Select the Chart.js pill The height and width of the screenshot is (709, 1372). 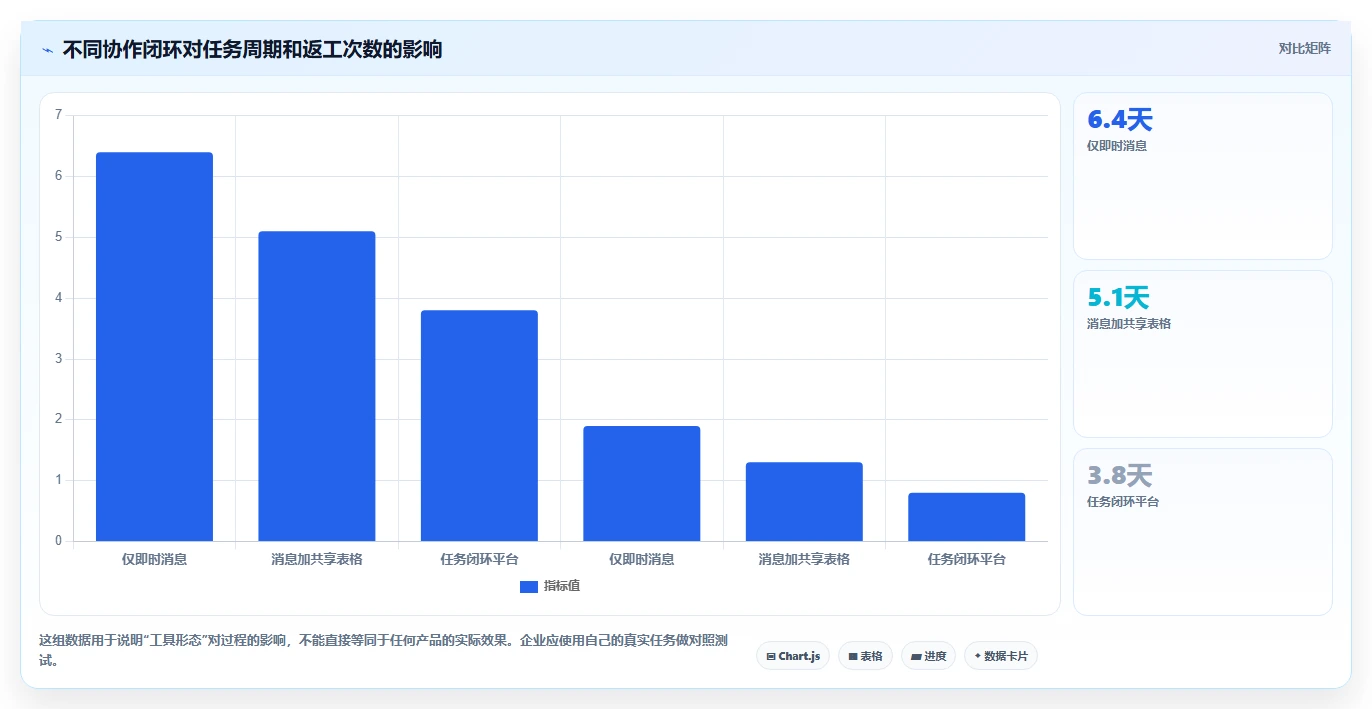point(793,656)
